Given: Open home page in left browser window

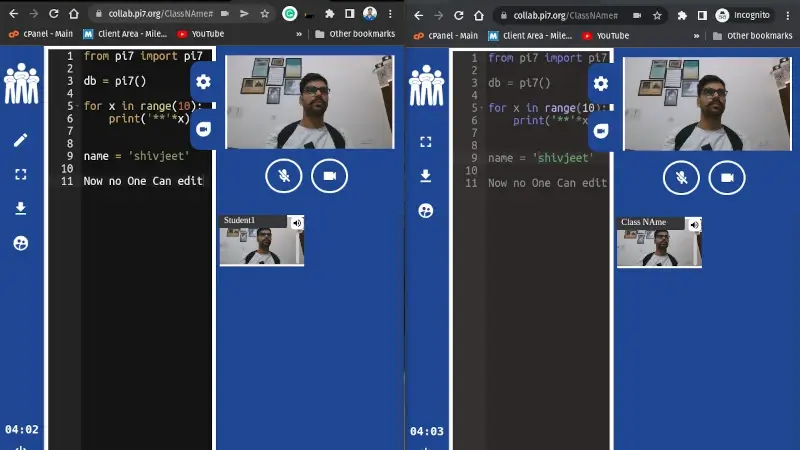Looking at the screenshot, I should coord(74,14).
